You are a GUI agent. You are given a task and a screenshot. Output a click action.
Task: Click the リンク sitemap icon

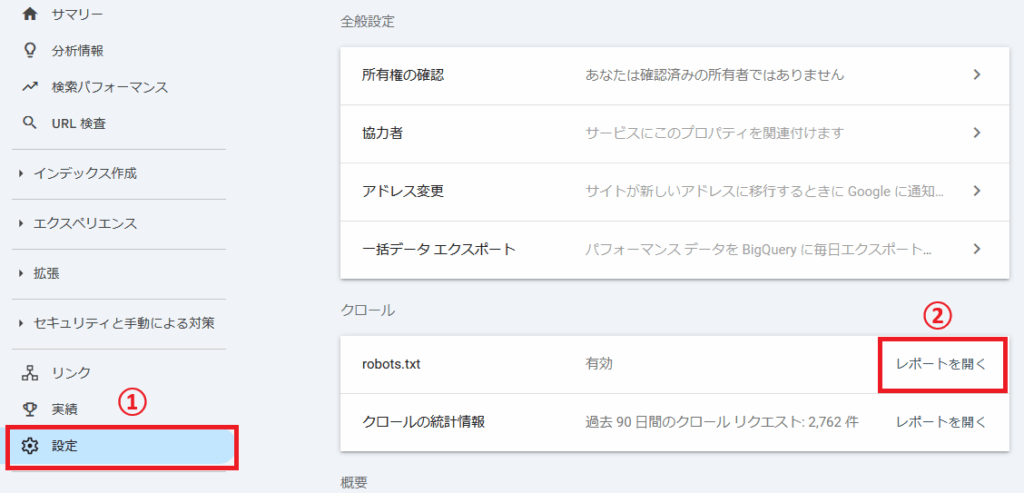(x=30, y=373)
